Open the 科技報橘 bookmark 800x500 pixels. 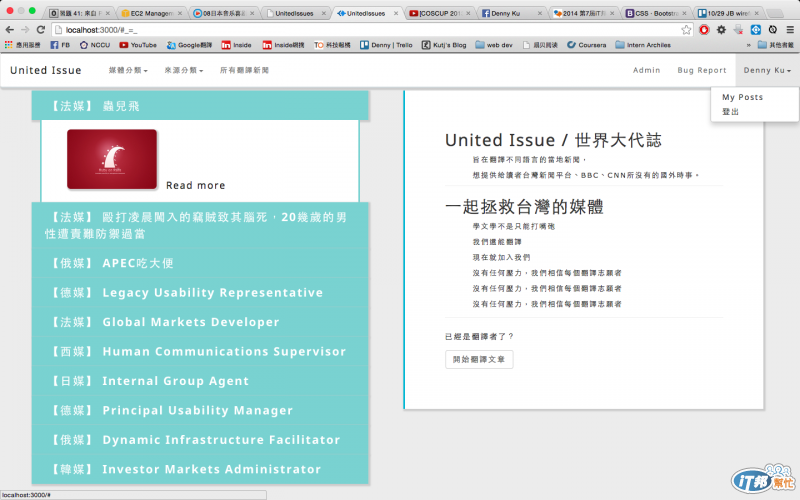[x=332, y=45]
